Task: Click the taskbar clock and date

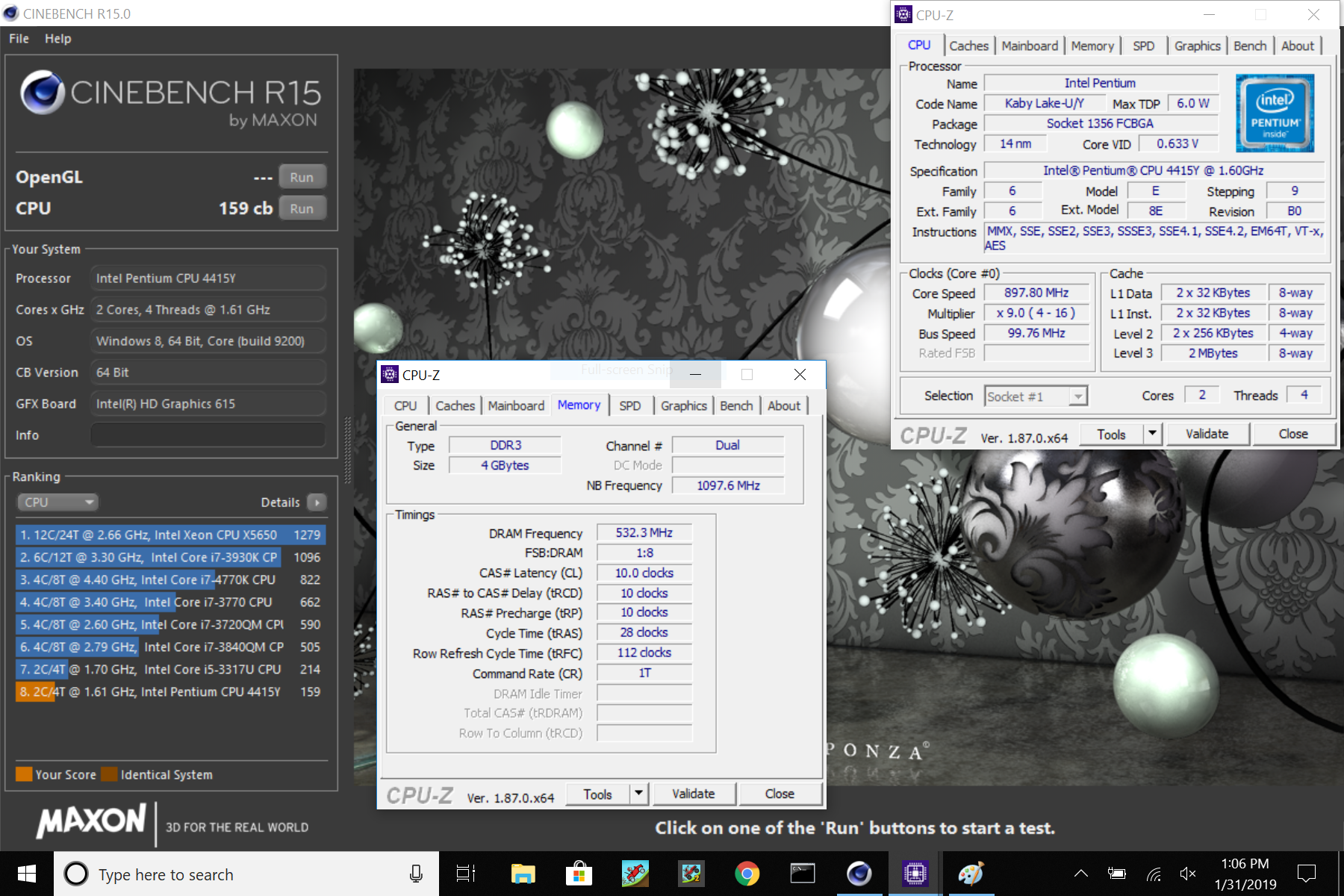Action: click(x=1245, y=874)
